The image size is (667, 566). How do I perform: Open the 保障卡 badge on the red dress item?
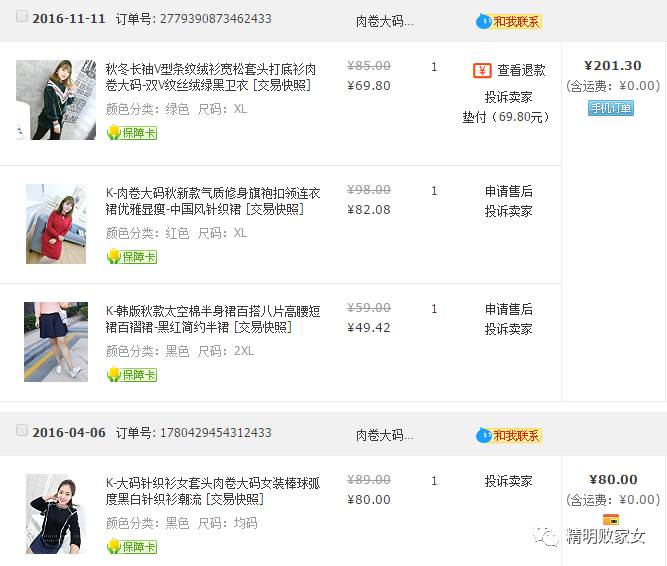131,256
